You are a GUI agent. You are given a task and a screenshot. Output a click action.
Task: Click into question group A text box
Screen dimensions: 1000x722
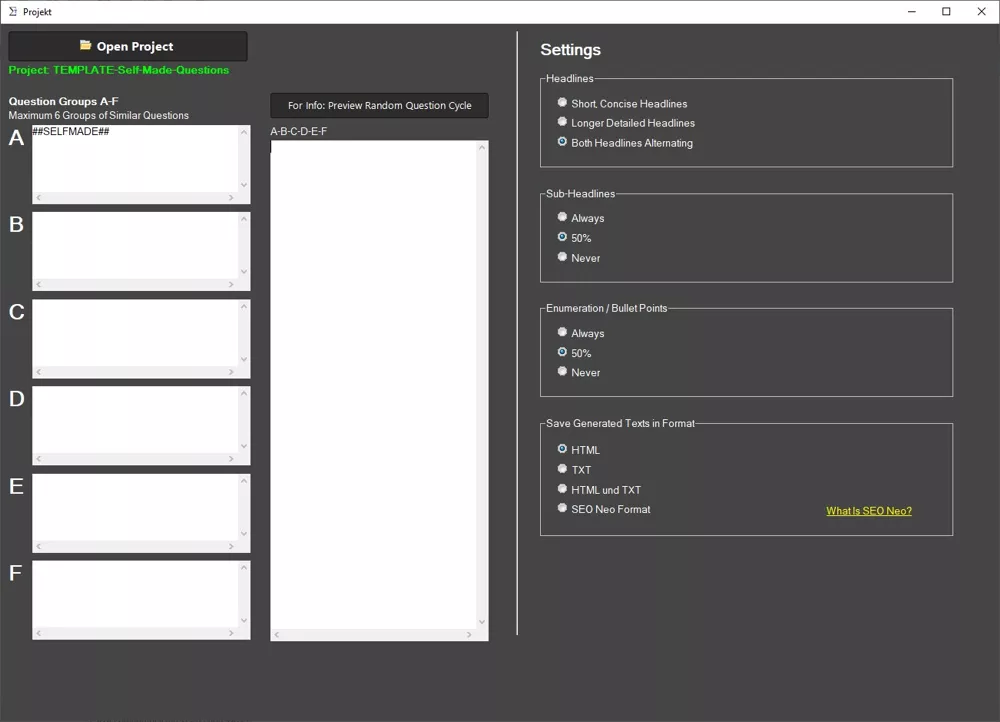click(135, 159)
